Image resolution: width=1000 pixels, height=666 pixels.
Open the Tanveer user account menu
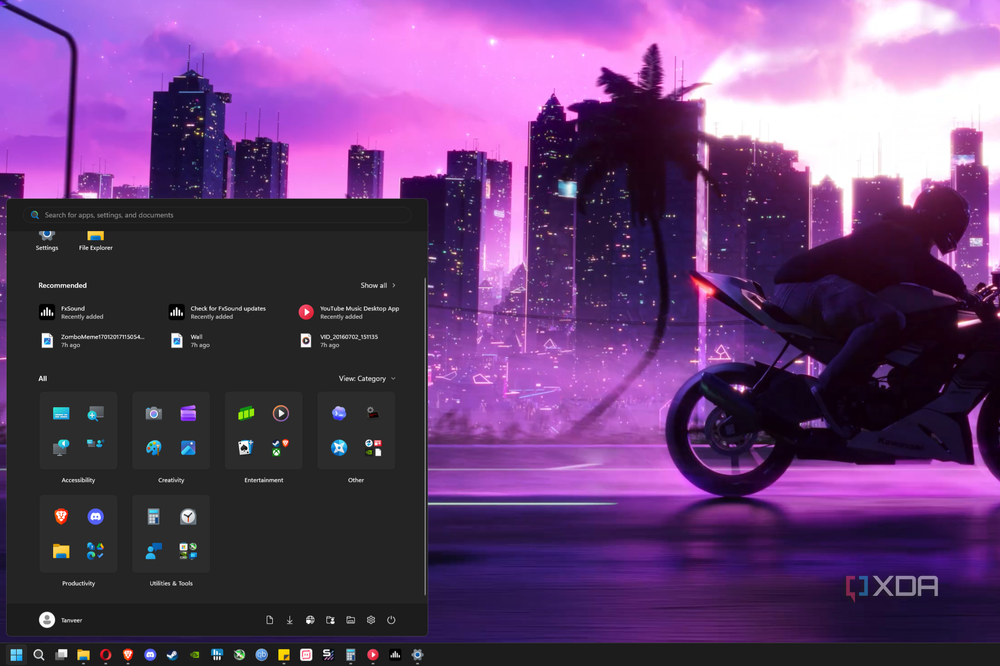pos(61,620)
